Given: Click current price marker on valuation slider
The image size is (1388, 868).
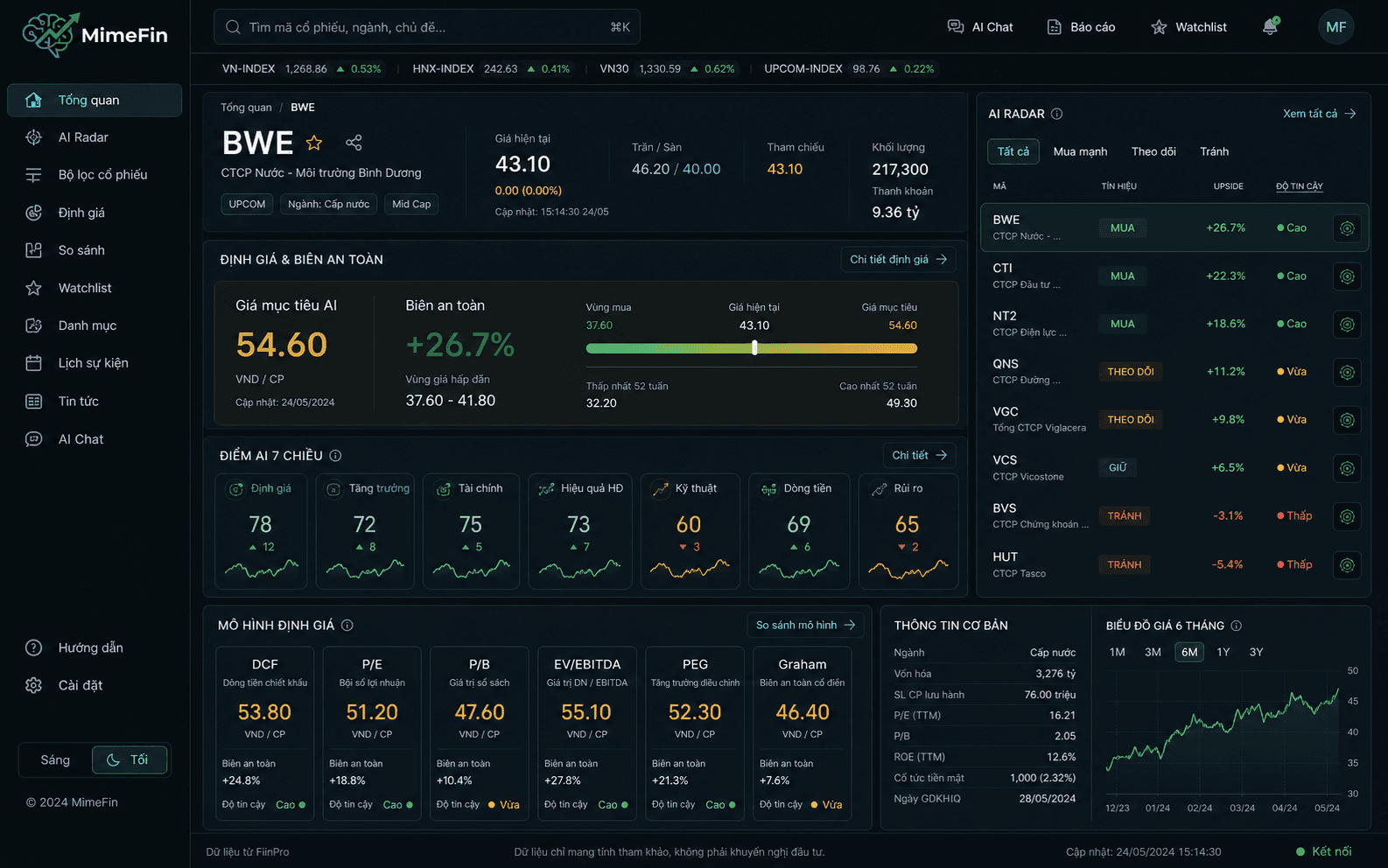Looking at the screenshot, I should 754,347.
